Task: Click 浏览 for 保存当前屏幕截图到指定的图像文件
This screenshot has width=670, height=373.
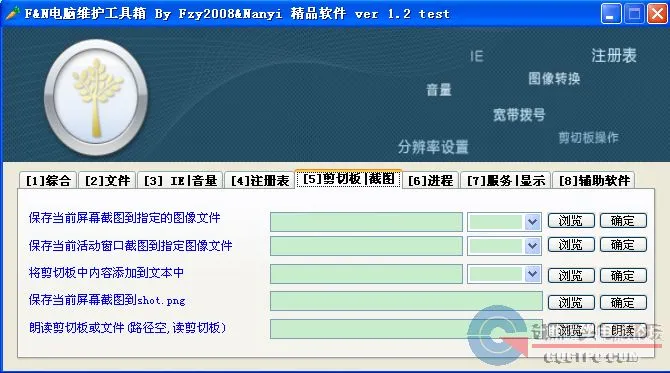Action: (x=571, y=220)
